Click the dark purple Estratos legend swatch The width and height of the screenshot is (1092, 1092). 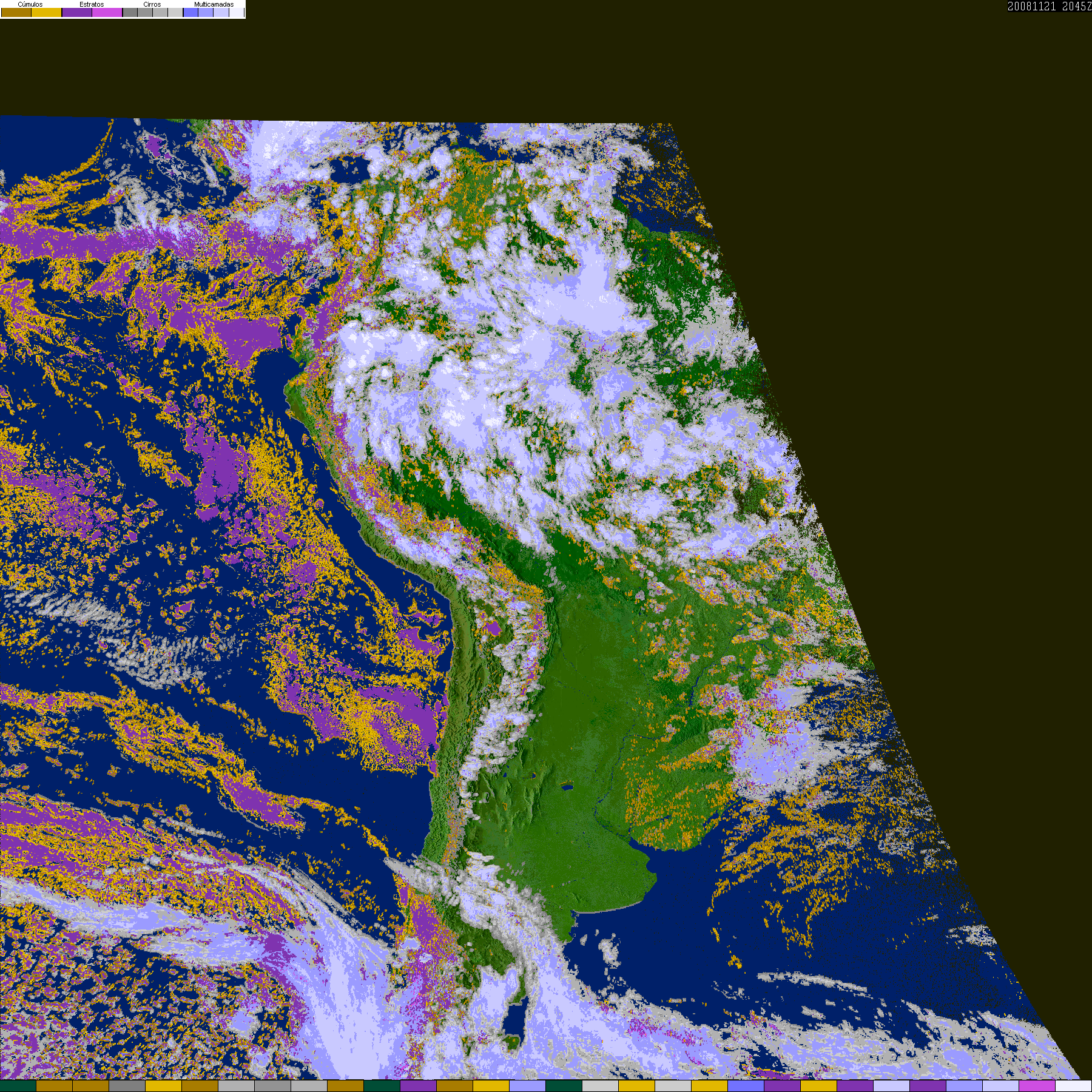(77, 12)
